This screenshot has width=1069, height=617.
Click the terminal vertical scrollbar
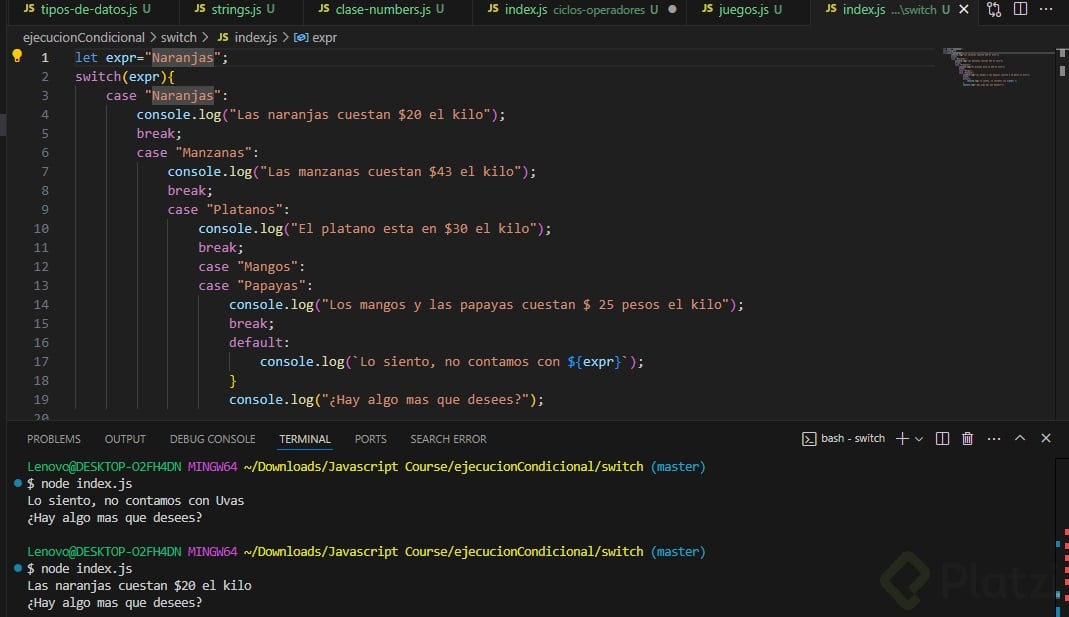[1062, 537]
